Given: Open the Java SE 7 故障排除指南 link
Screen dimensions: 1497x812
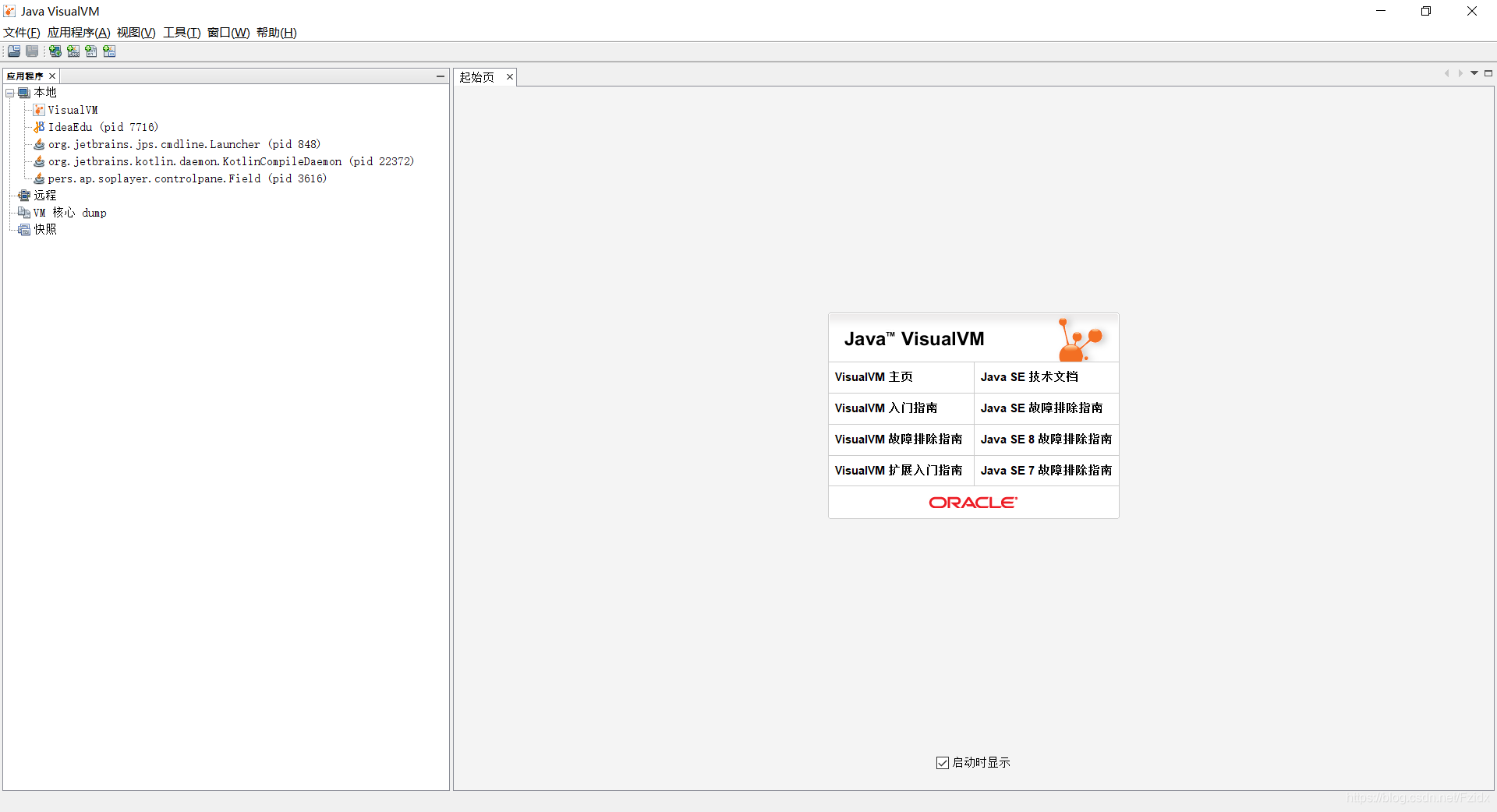Looking at the screenshot, I should (x=1046, y=471).
